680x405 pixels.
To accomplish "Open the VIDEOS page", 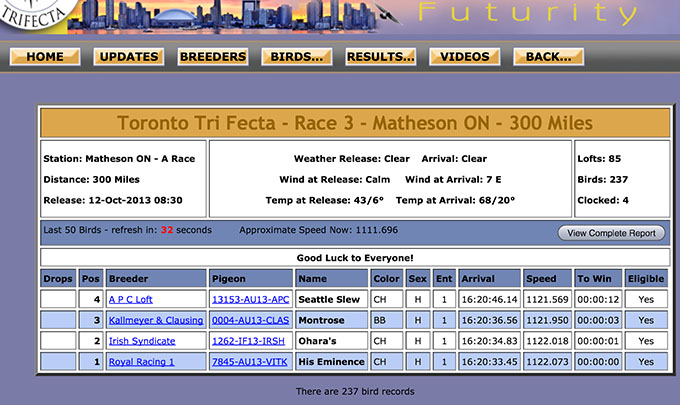I will 464,57.
